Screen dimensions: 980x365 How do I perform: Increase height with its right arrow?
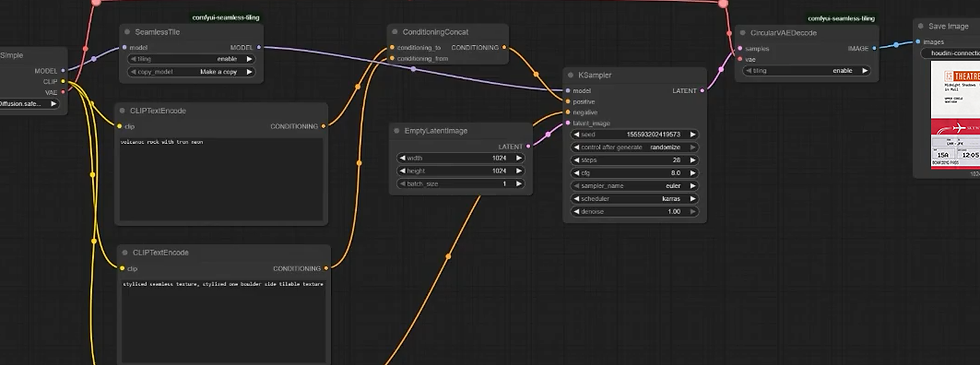click(518, 171)
